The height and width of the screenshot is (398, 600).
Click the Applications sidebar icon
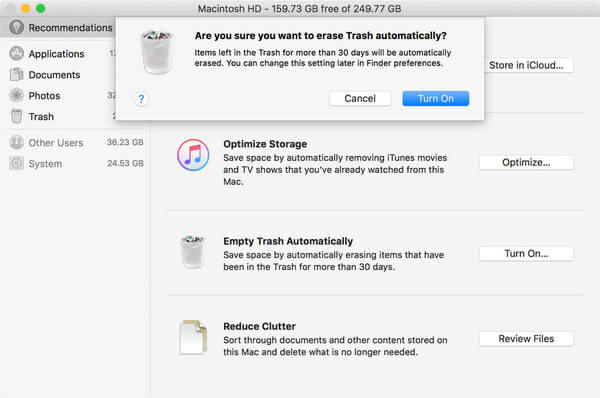pos(16,54)
